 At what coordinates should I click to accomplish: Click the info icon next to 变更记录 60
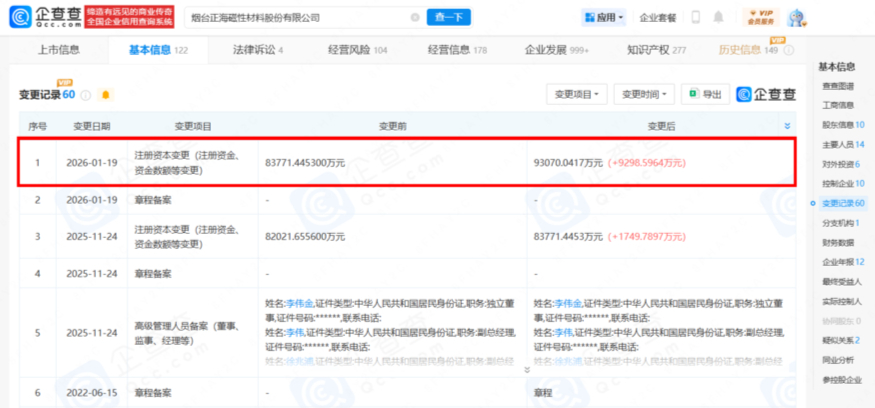[x=86, y=95]
